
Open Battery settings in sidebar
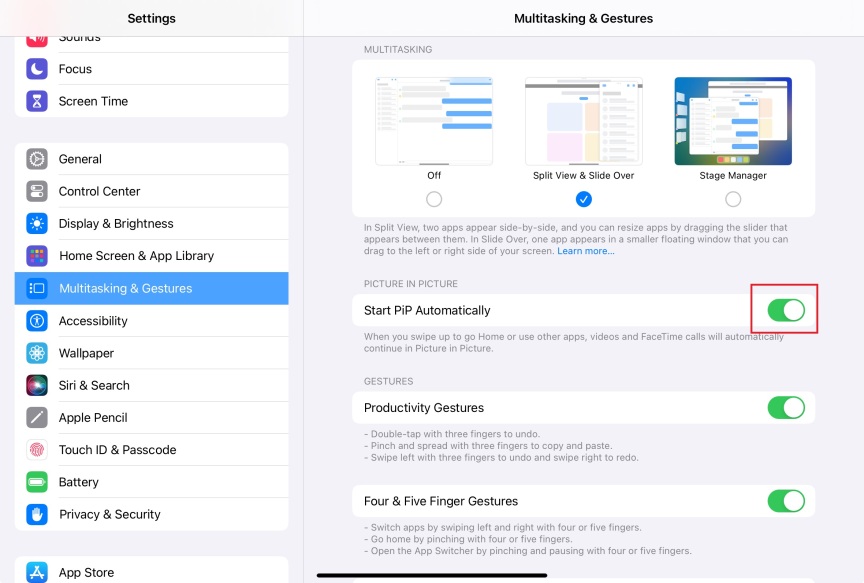tap(78, 482)
